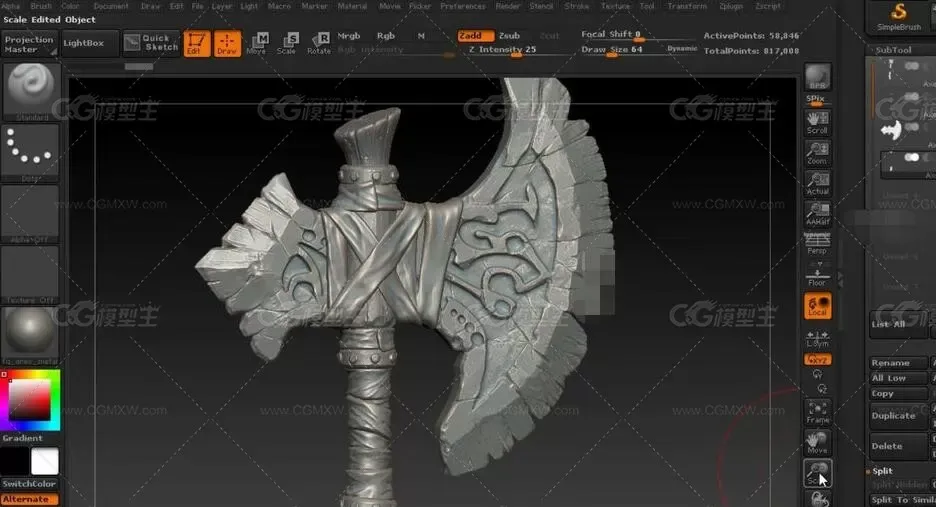This screenshot has width=936, height=507.
Task: Toggle the Floor grid
Action: tap(817, 275)
